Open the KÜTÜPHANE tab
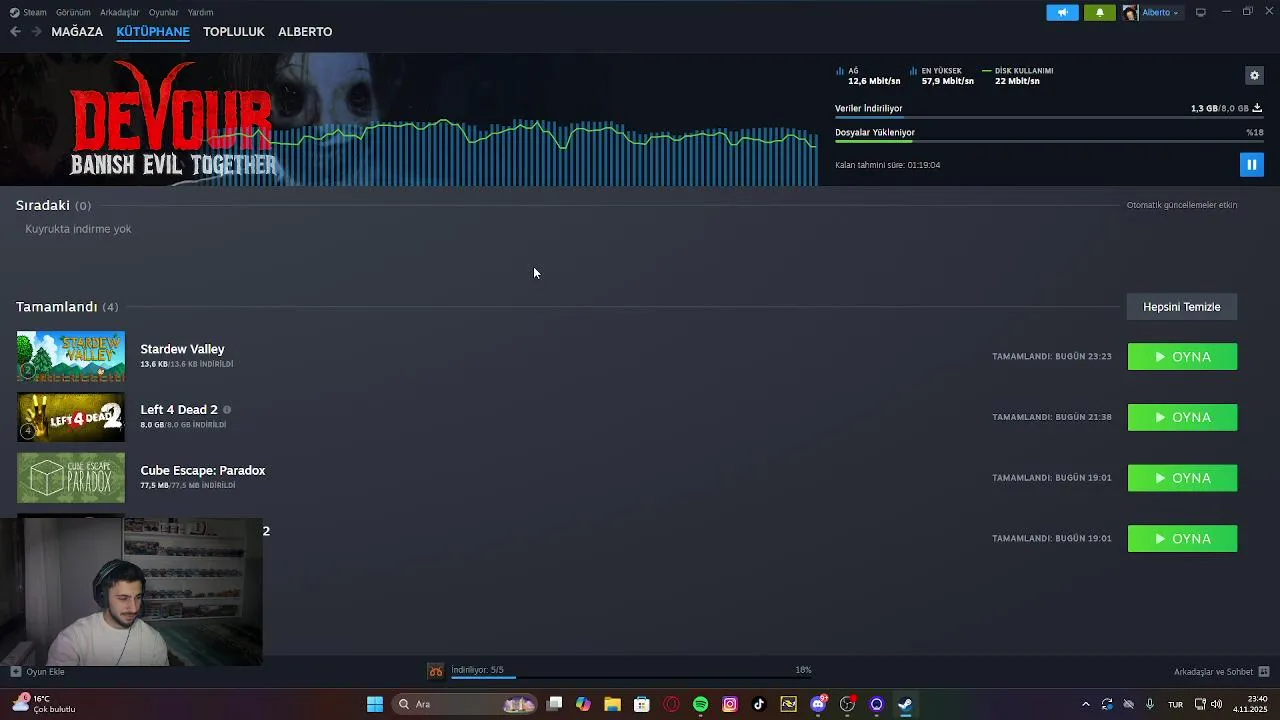This screenshot has height=720, width=1280. click(153, 32)
